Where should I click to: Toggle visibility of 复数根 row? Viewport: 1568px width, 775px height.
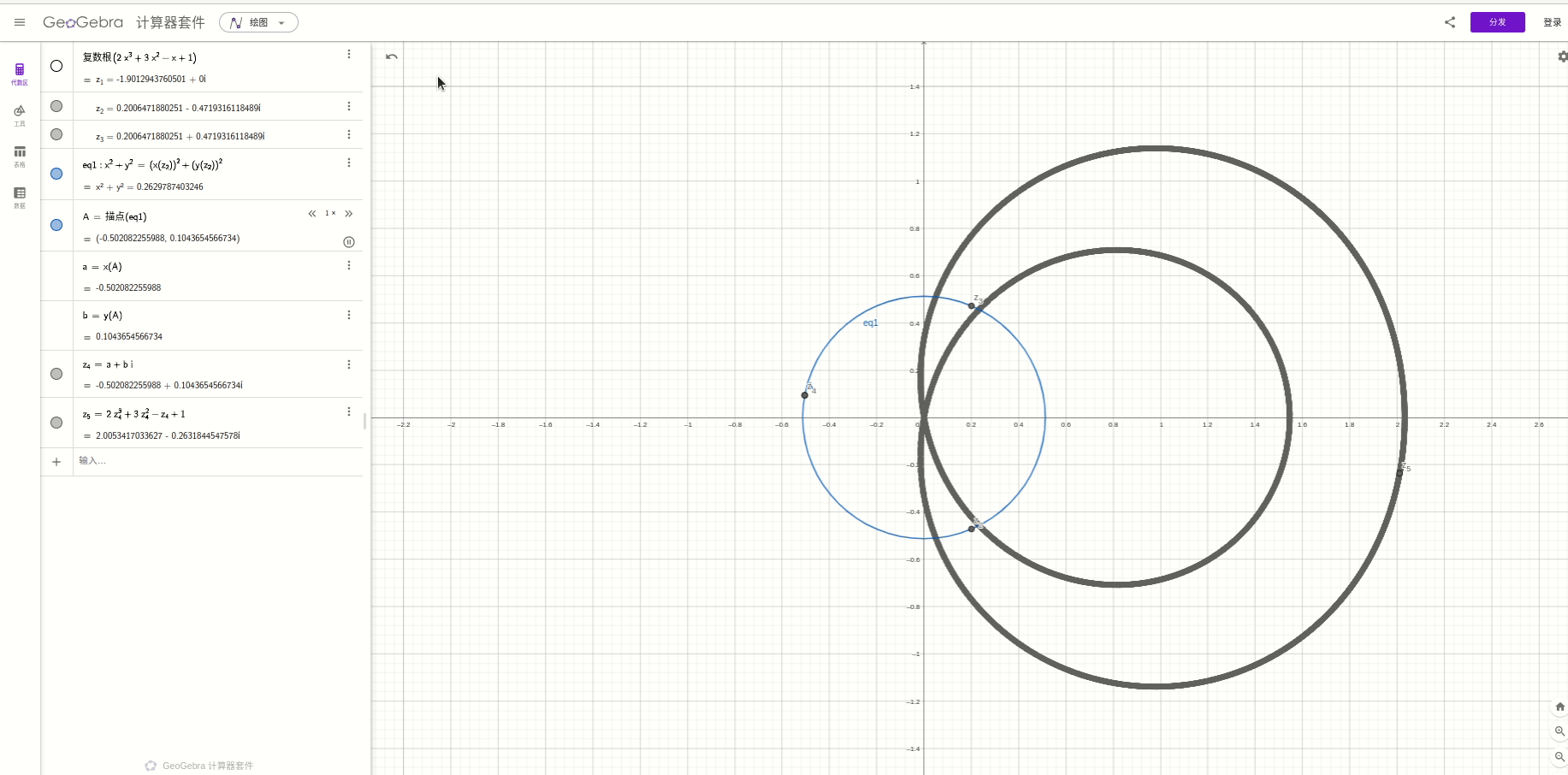56,66
